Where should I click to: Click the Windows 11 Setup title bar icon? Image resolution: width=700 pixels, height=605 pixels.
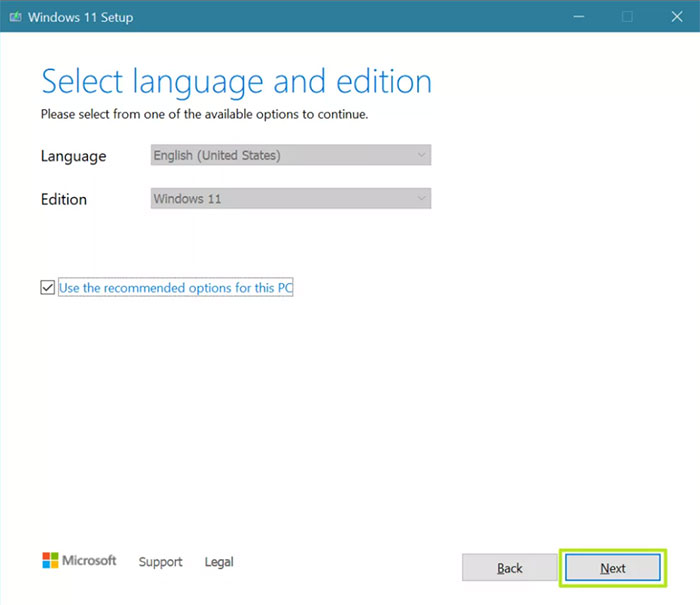click(14, 17)
